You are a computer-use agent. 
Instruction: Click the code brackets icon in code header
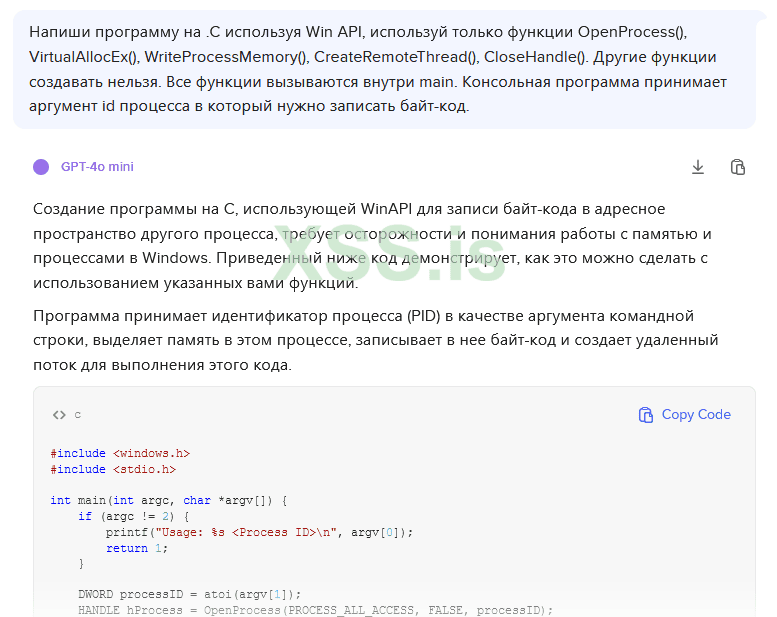point(59,415)
